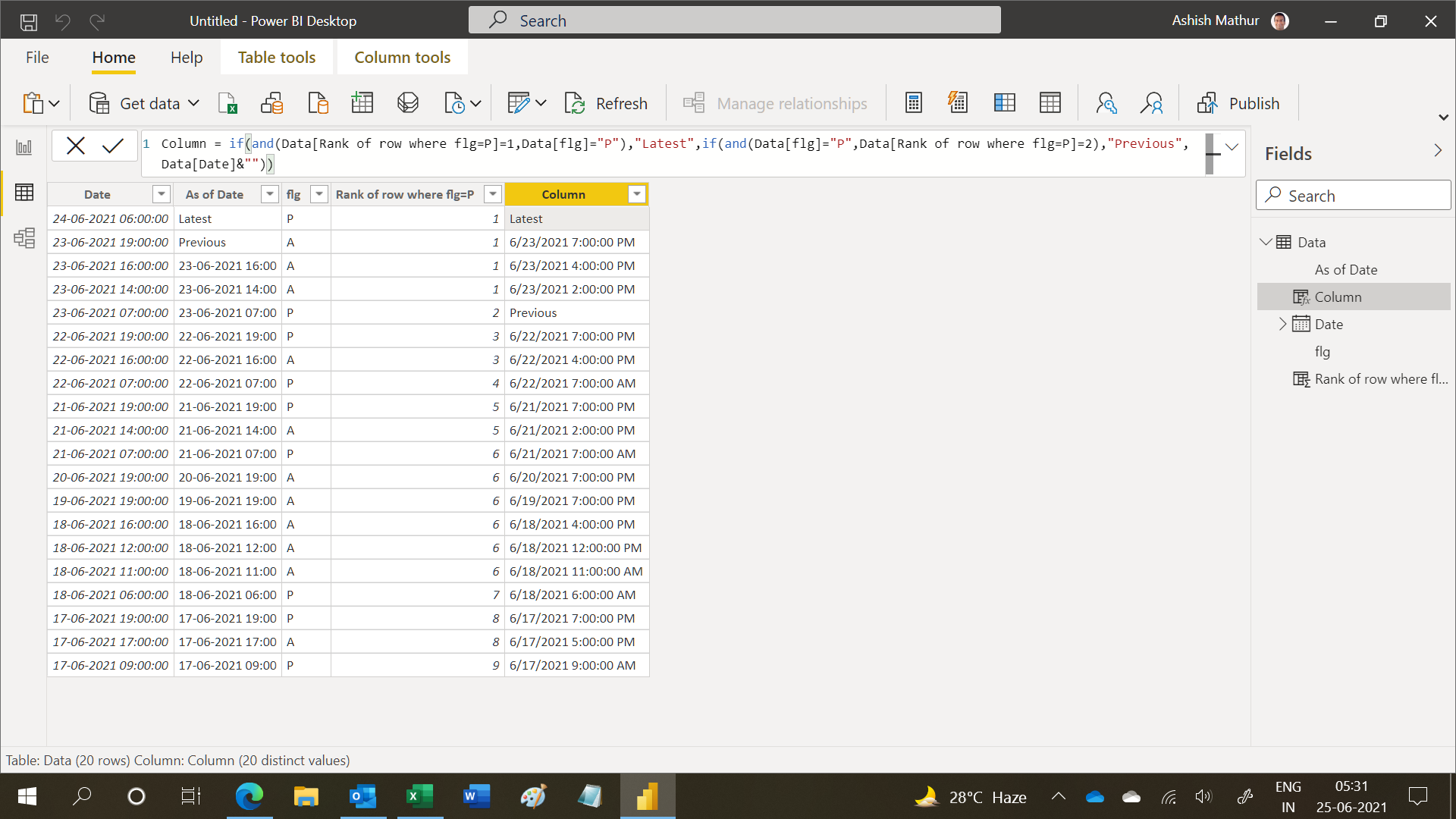Open Power BI datasets icon
Image resolution: width=1456 pixels, height=819 pixels.
click(272, 103)
